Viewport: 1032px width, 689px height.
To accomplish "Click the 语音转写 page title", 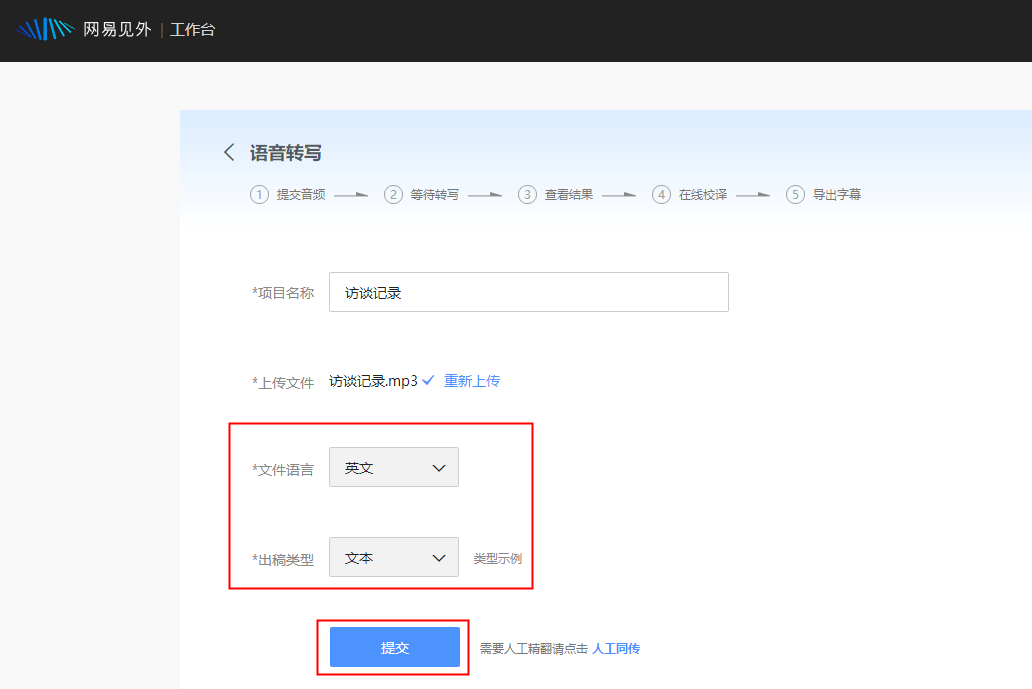I will pyautogui.click(x=286, y=153).
